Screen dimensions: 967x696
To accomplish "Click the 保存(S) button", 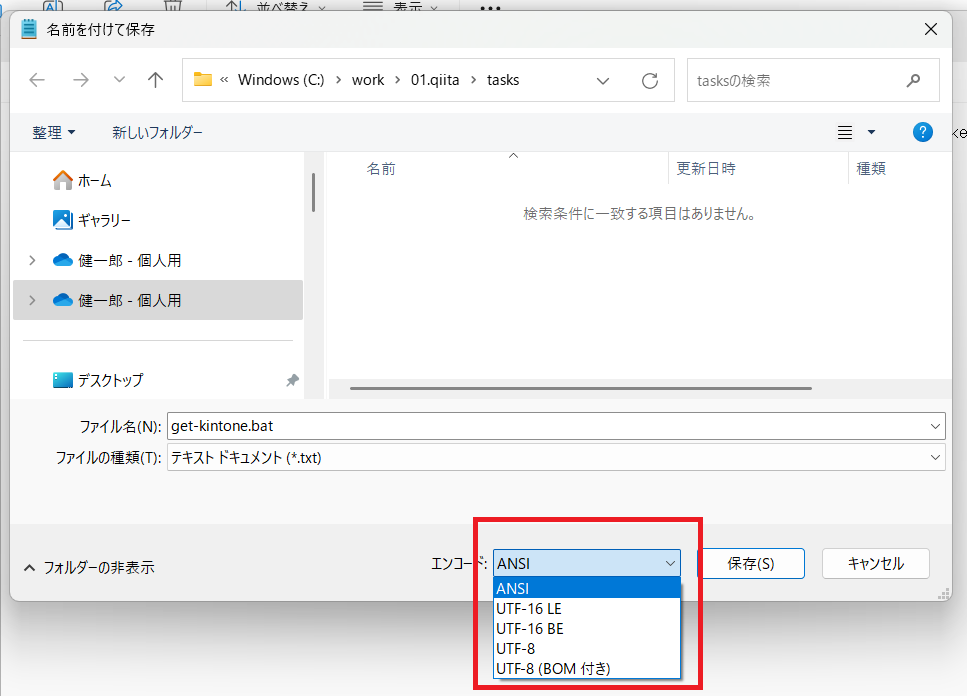I will [751, 563].
